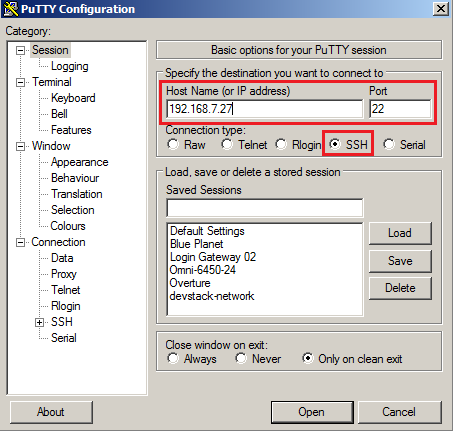This screenshot has height=431, width=453.
Task: Click the Save button
Action: tap(400, 261)
